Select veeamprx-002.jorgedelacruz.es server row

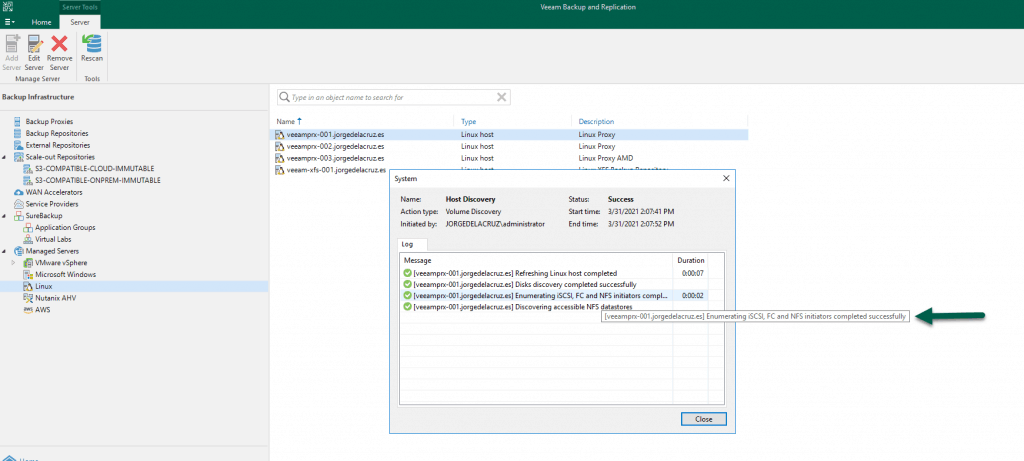[511, 146]
